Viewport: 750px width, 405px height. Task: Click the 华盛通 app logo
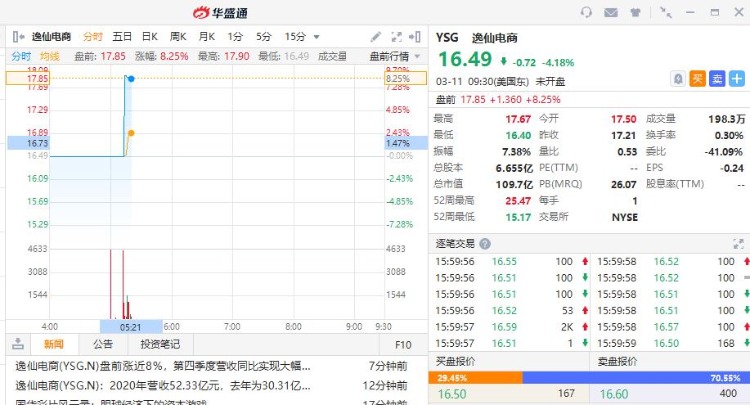click(x=221, y=13)
